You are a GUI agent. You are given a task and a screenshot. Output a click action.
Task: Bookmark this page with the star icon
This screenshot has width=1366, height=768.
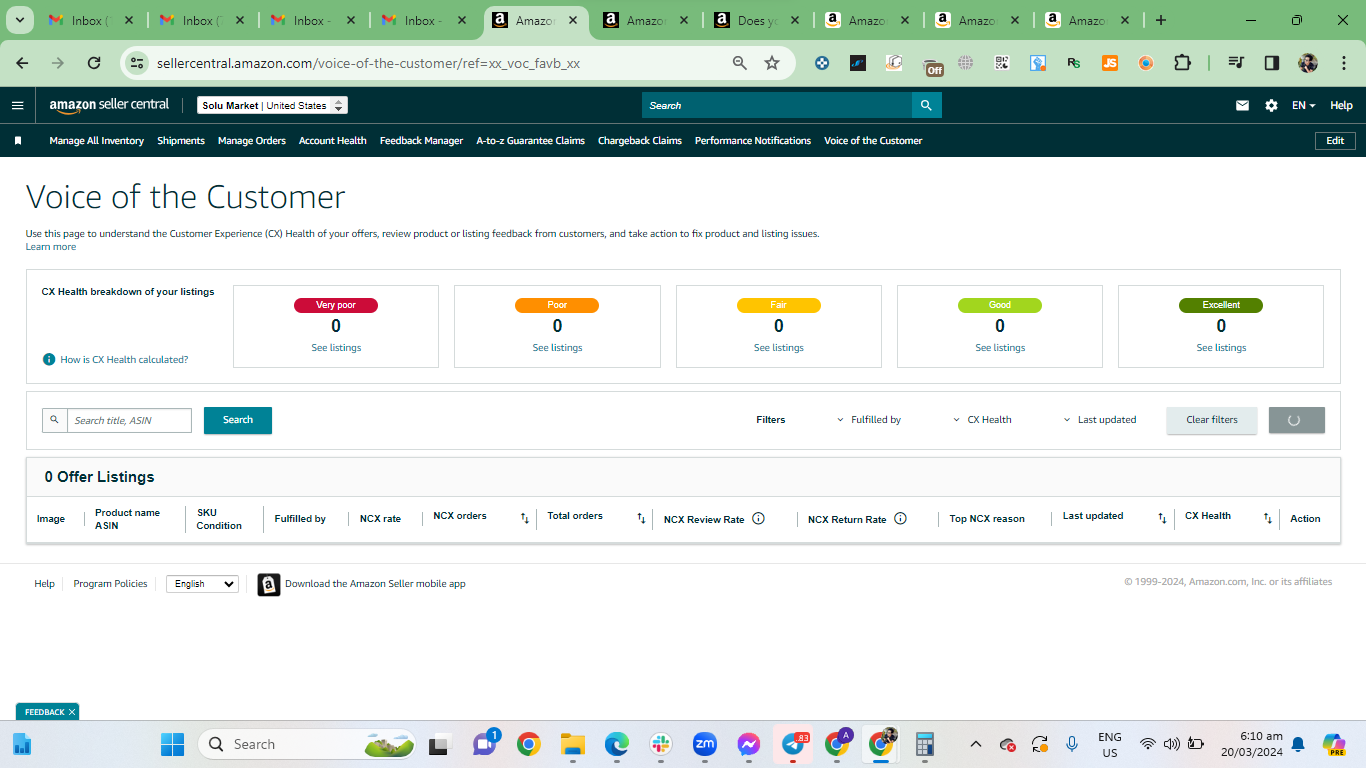coord(772,63)
